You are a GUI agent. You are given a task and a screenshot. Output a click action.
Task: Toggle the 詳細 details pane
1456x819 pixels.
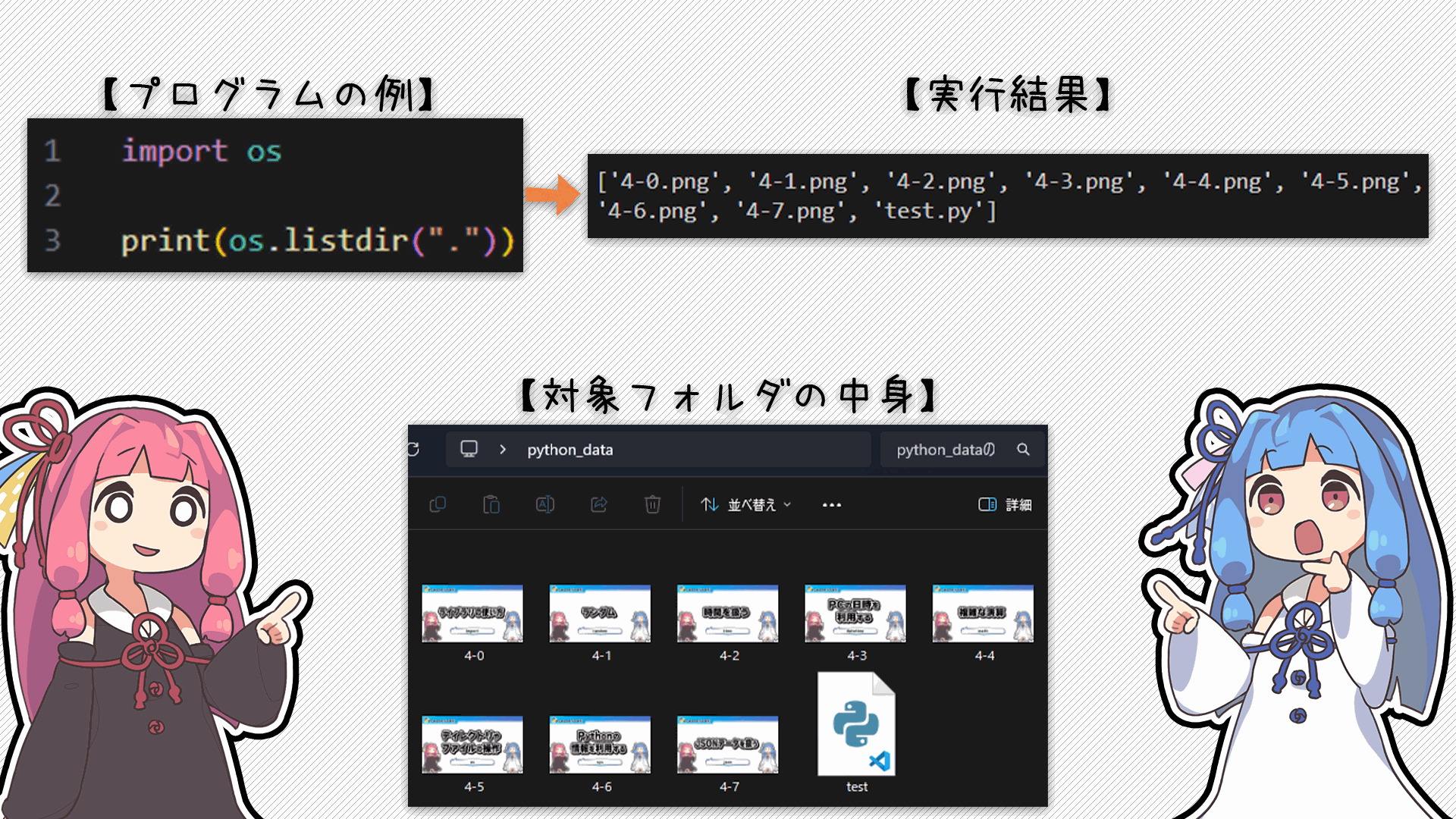[x=1005, y=504]
